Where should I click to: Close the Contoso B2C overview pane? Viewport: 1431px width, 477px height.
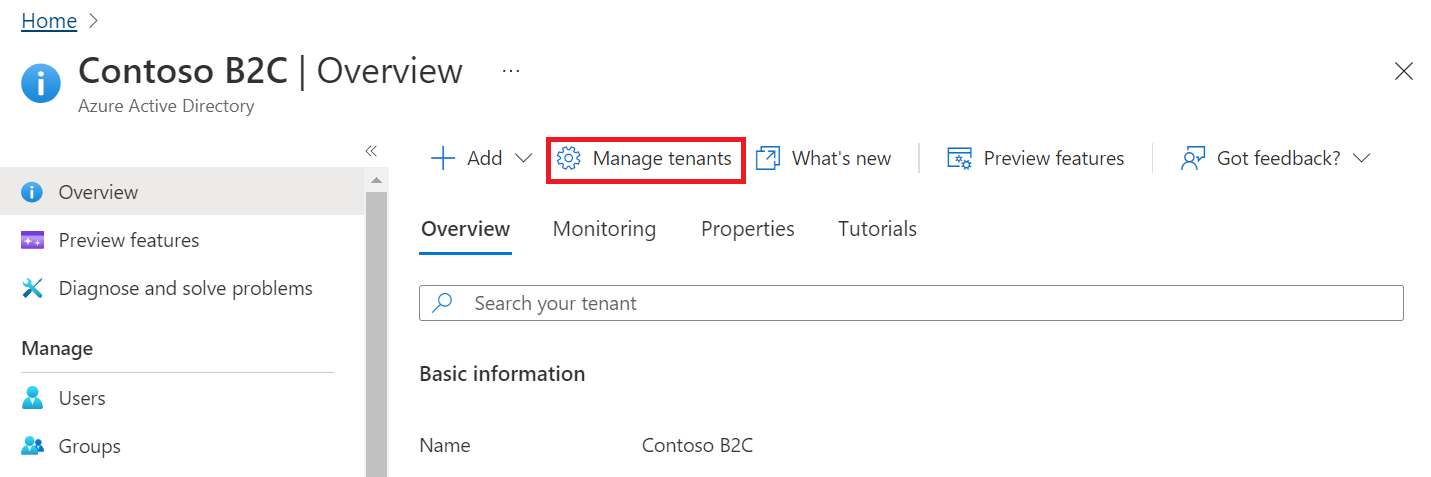(1403, 71)
